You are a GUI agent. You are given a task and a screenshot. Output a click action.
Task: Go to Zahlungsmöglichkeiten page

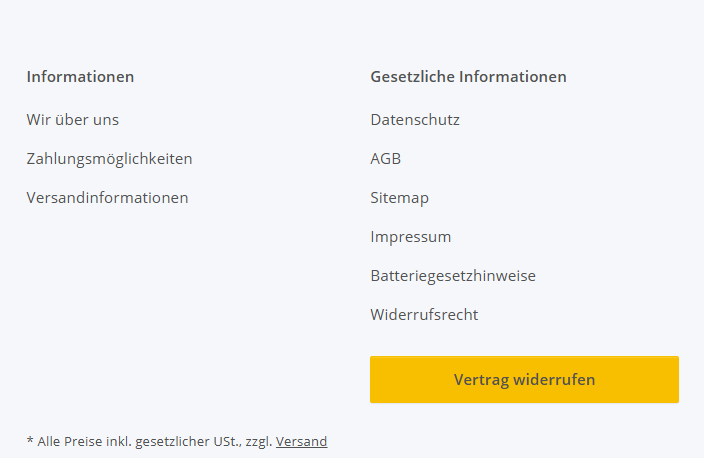click(109, 159)
